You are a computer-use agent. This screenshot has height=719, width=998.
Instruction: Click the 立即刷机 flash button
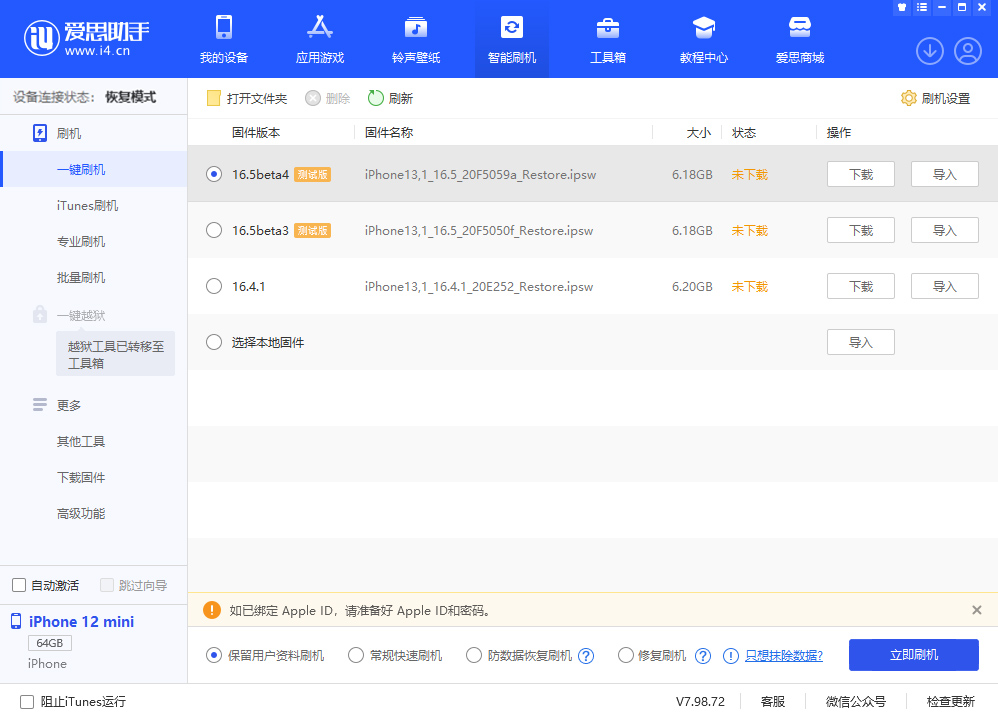[x=913, y=655]
